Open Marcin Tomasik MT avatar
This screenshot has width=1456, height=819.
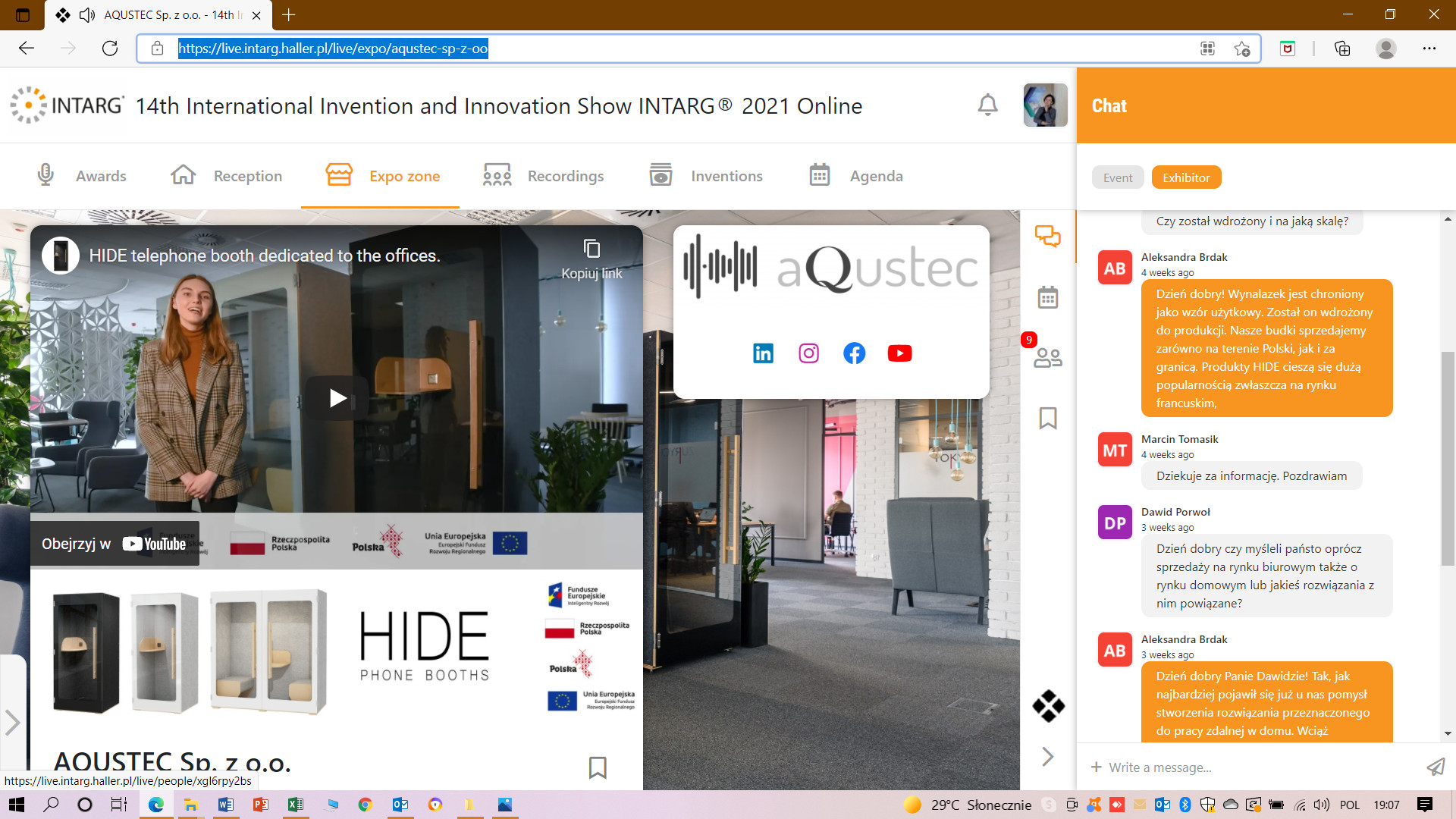click(1115, 450)
